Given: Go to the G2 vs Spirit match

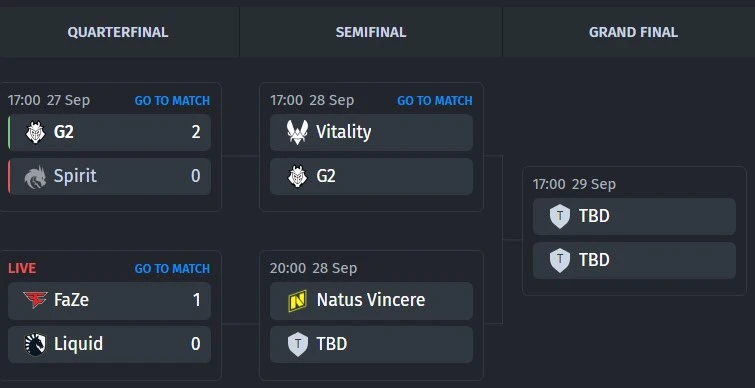Looking at the screenshot, I should [172, 101].
